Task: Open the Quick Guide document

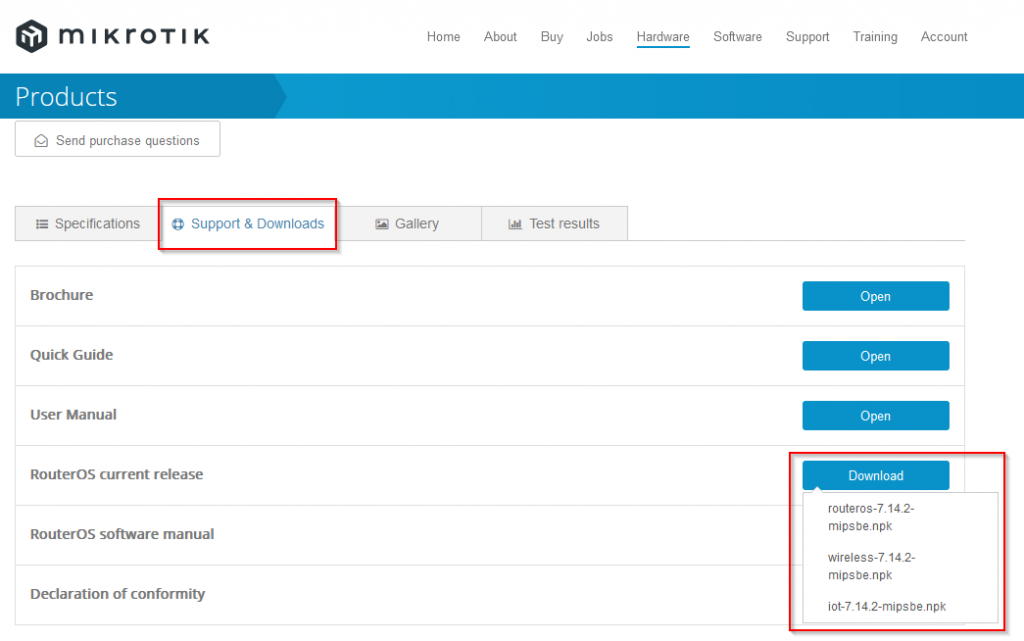Action: coord(875,356)
